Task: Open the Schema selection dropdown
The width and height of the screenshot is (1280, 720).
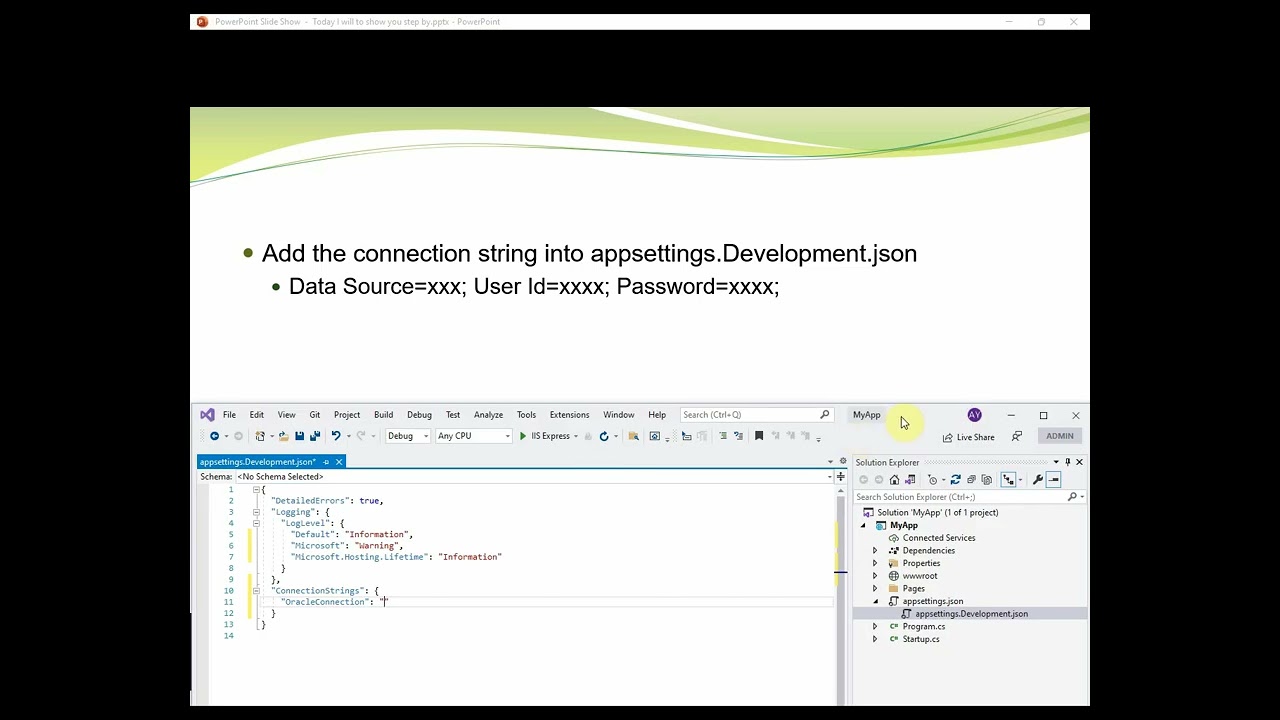Action: pyautogui.click(x=828, y=477)
